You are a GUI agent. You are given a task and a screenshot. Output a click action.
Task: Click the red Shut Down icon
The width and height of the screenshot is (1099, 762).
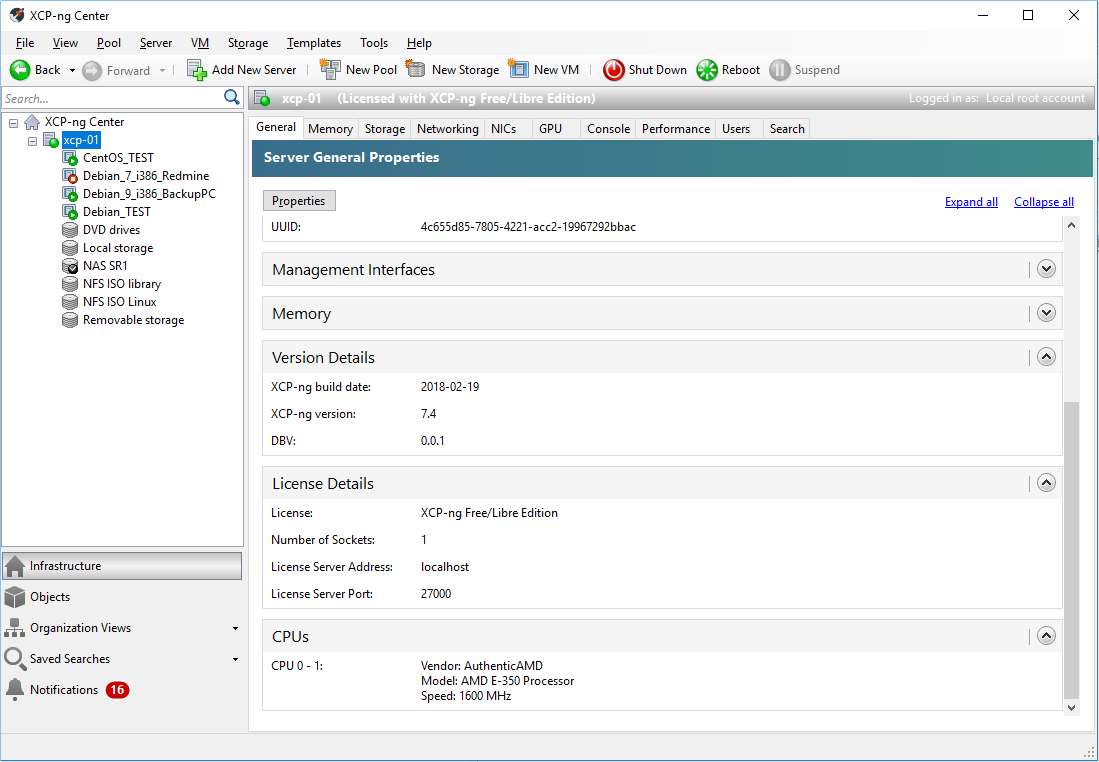[x=613, y=69]
